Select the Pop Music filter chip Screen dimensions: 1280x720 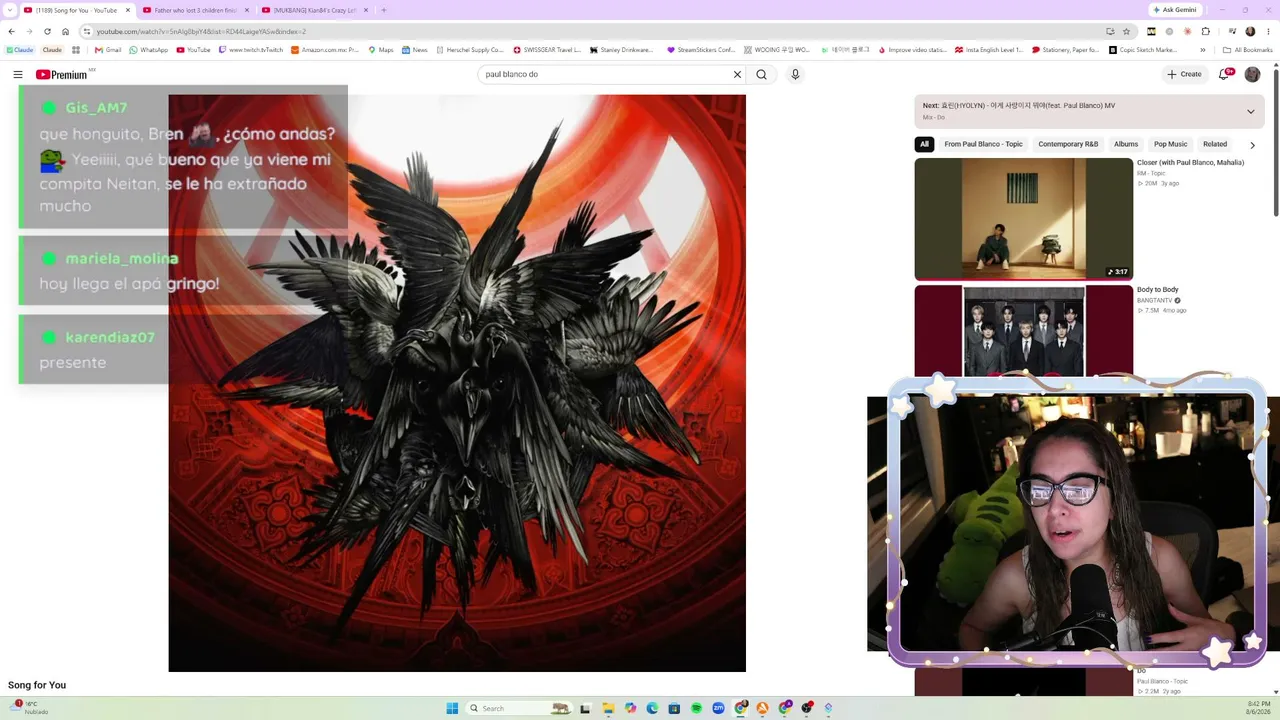tap(1171, 144)
